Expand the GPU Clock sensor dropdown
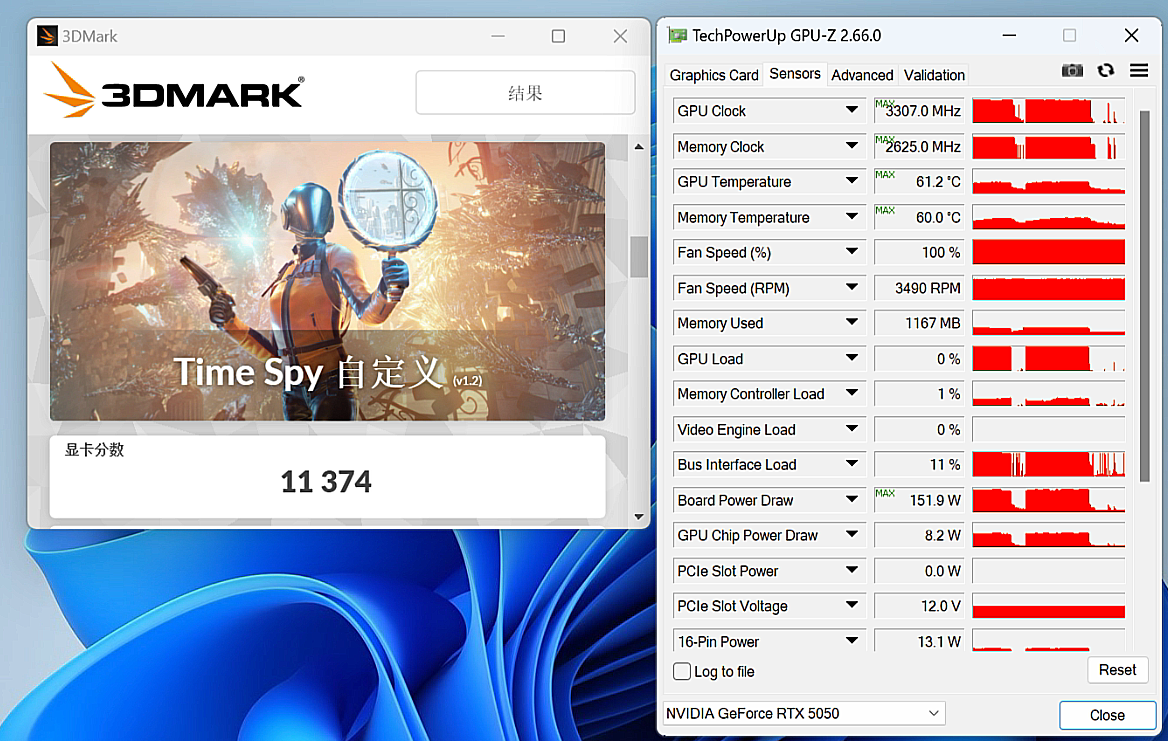This screenshot has height=741, width=1168. point(852,110)
